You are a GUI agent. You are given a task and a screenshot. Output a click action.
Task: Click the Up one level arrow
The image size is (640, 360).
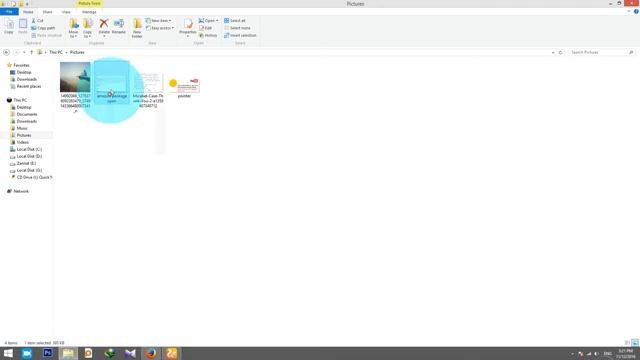click(x=31, y=52)
